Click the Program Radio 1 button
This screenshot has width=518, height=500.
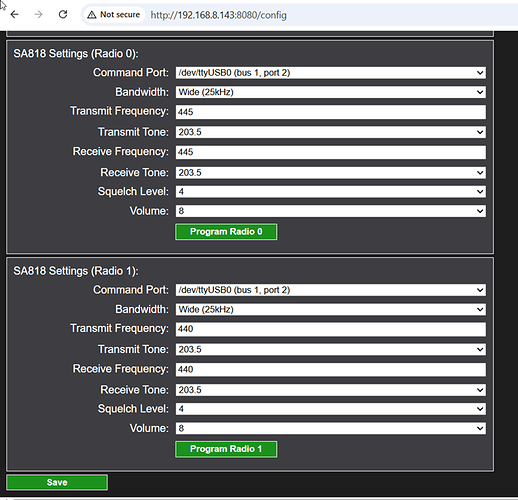(226, 449)
